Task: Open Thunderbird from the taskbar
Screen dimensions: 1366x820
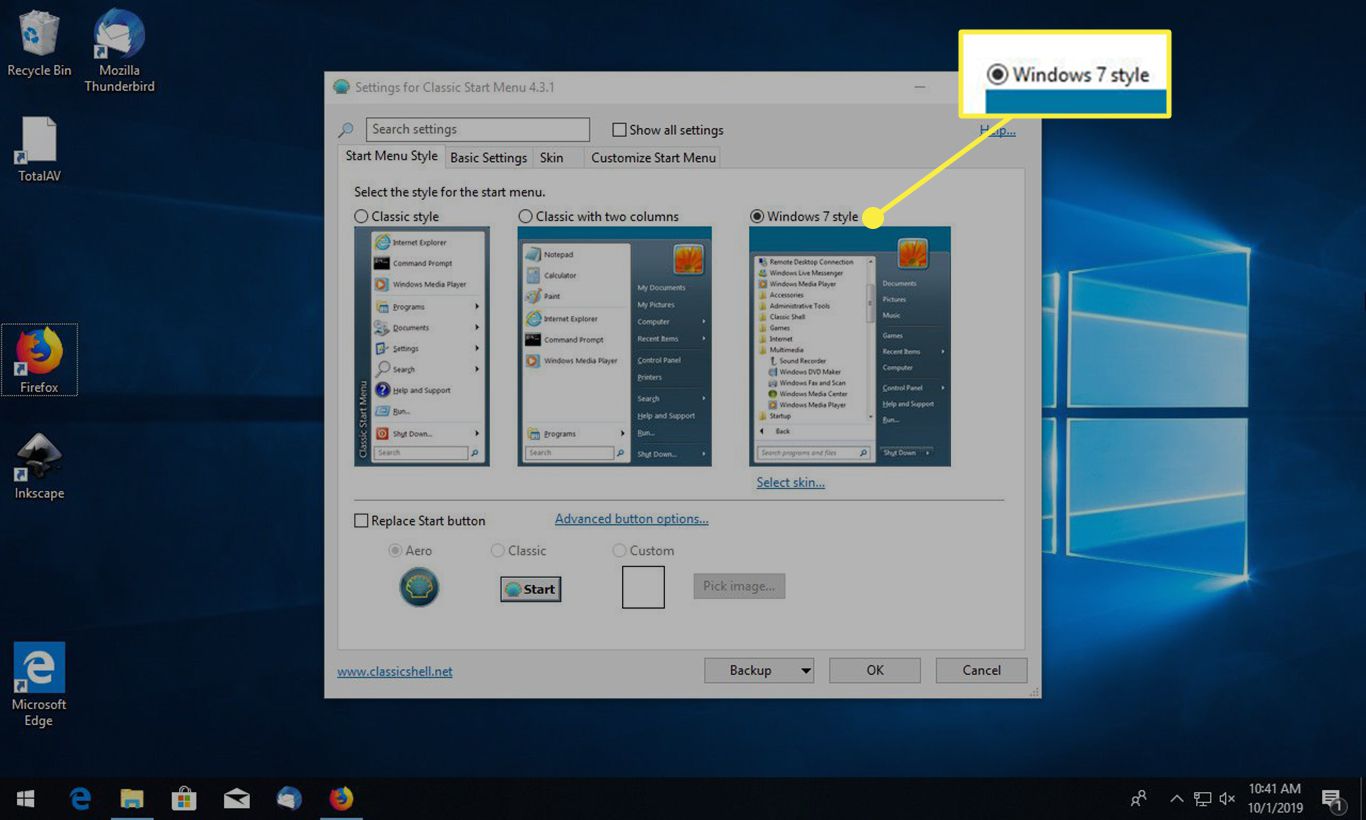Action: click(289, 799)
